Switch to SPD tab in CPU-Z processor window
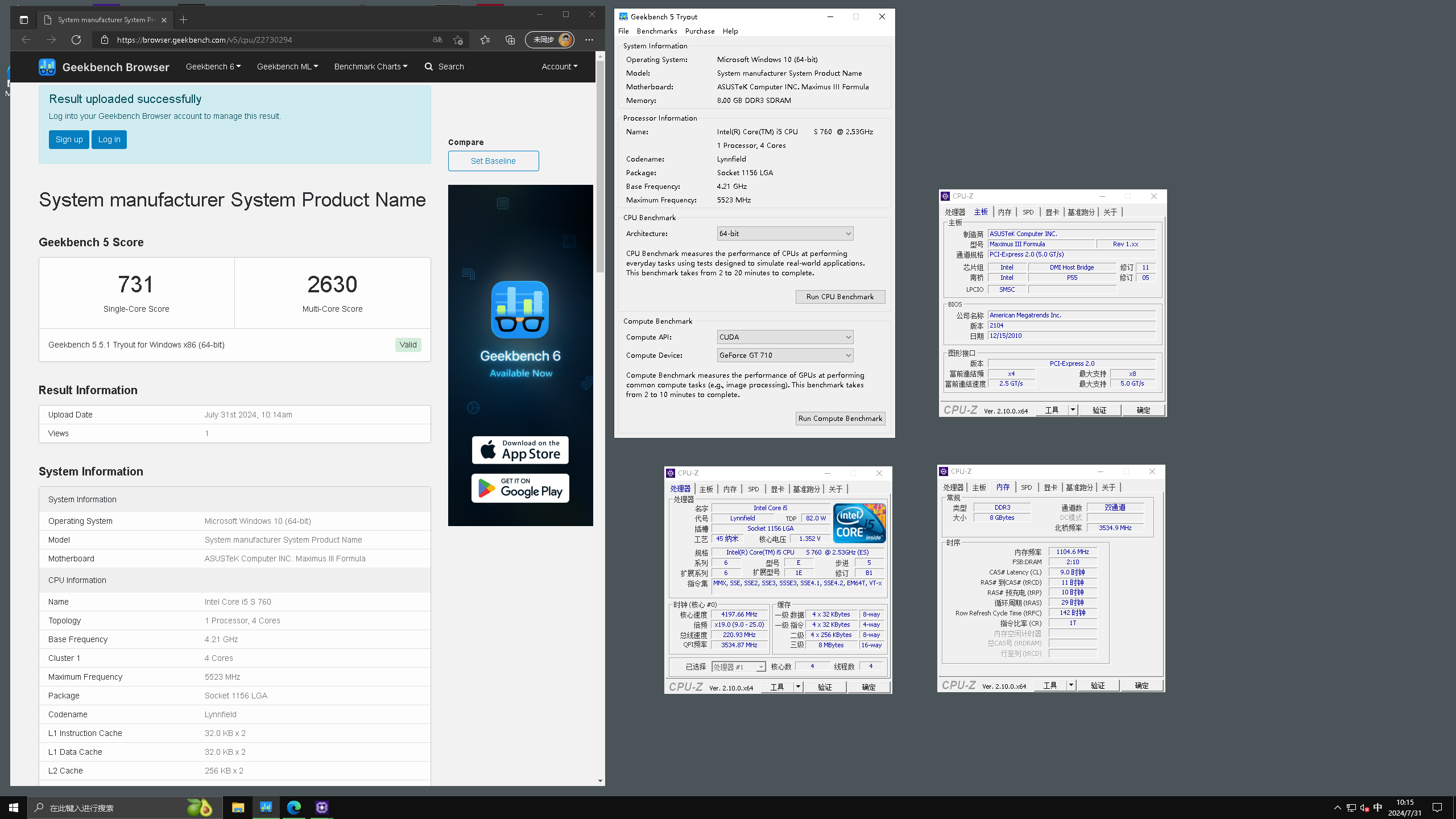Viewport: 1456px width, 819px height. click(x=754, y=489)
